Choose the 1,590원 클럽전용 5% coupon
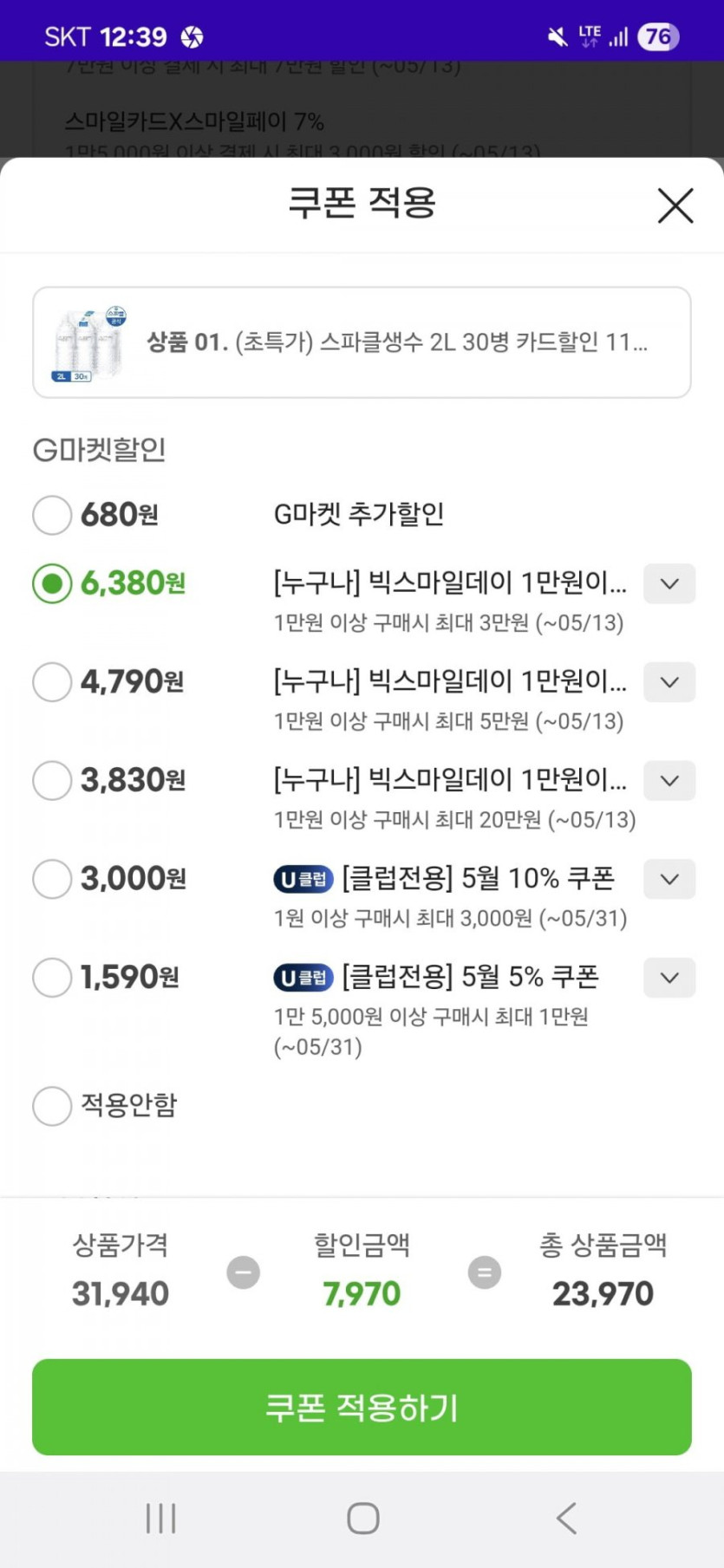This screenshot has width=724, height=1568. (x=52, y=978)
